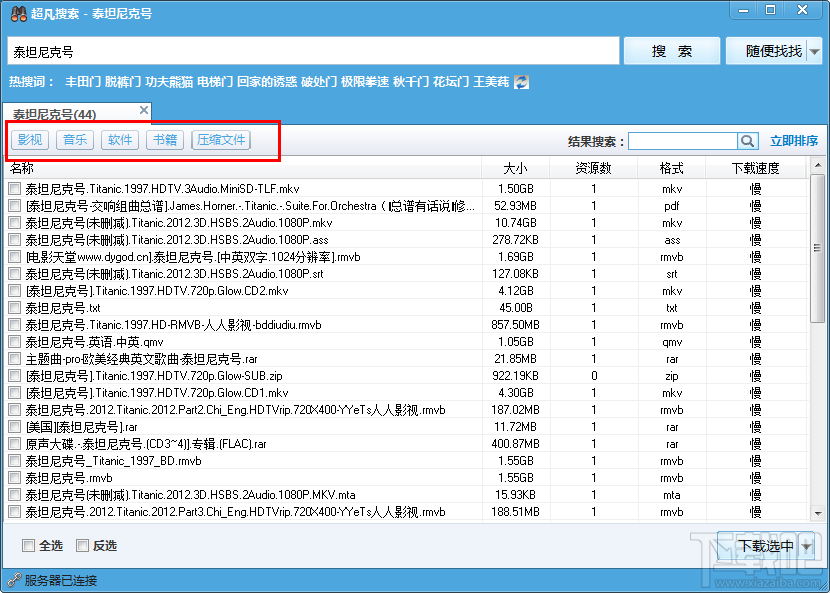The width and height of the screenshot is (830, 593).
Task: Click the results list scrollbar thumb
Action: (818, 248)
